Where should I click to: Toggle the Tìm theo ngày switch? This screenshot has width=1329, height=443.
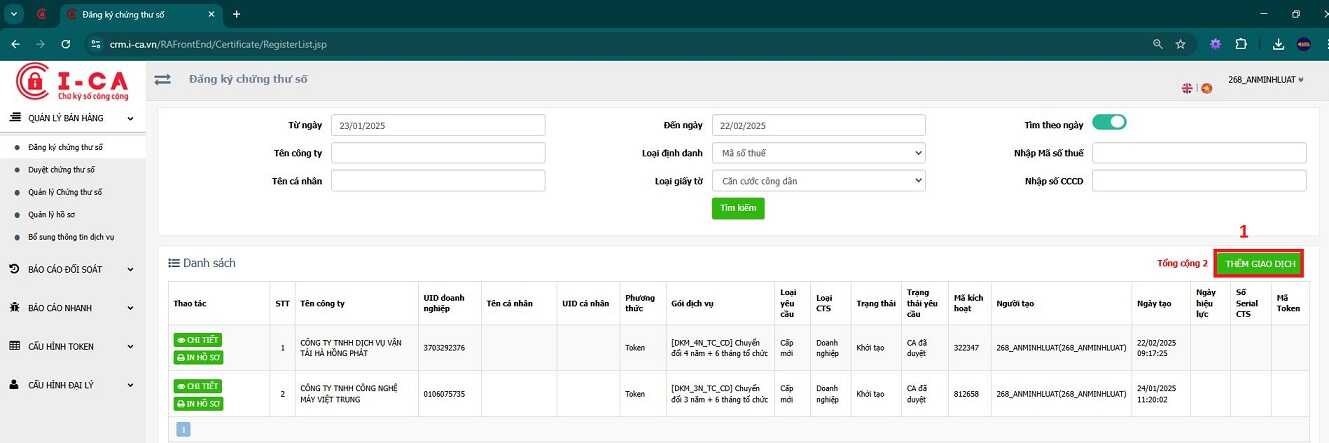[1109, 123]
